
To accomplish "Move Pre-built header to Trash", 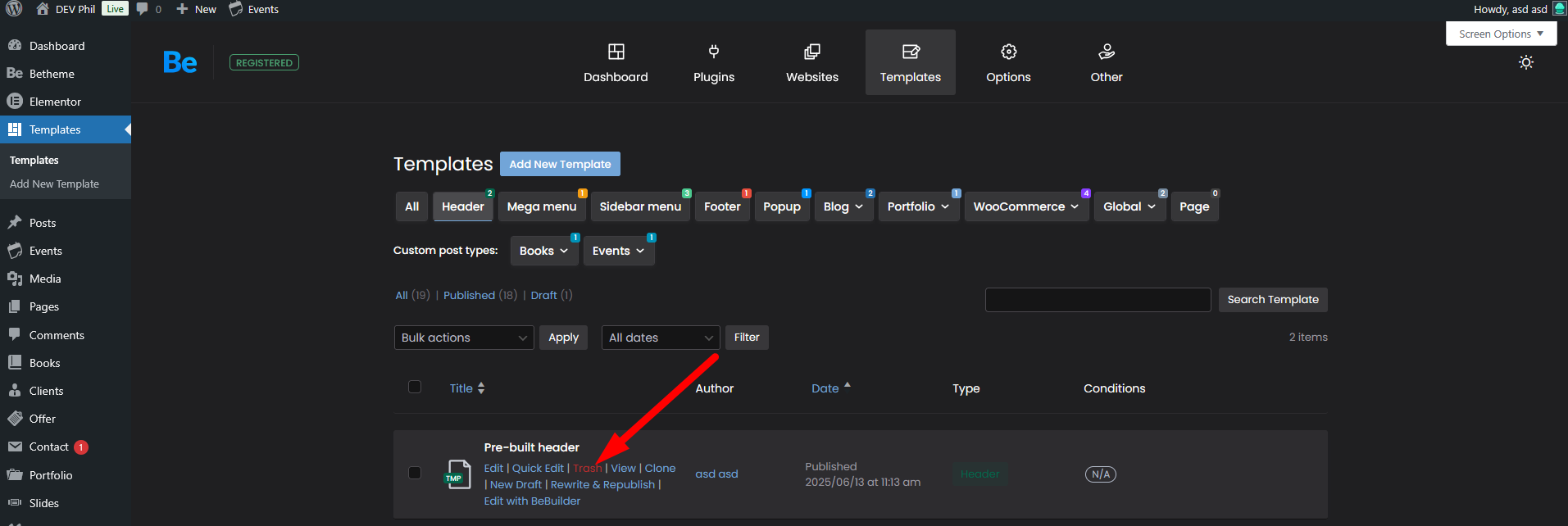I will (587, 468).
